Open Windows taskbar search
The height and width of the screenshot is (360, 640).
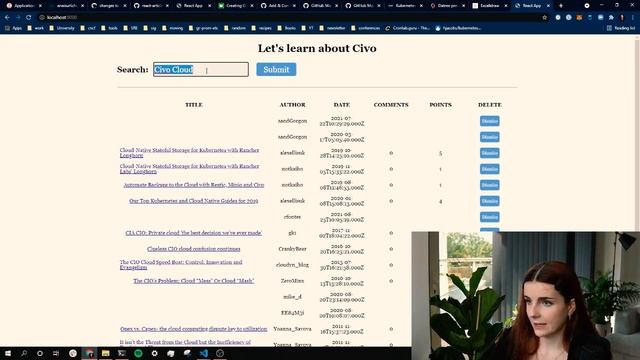coord(24,353)
